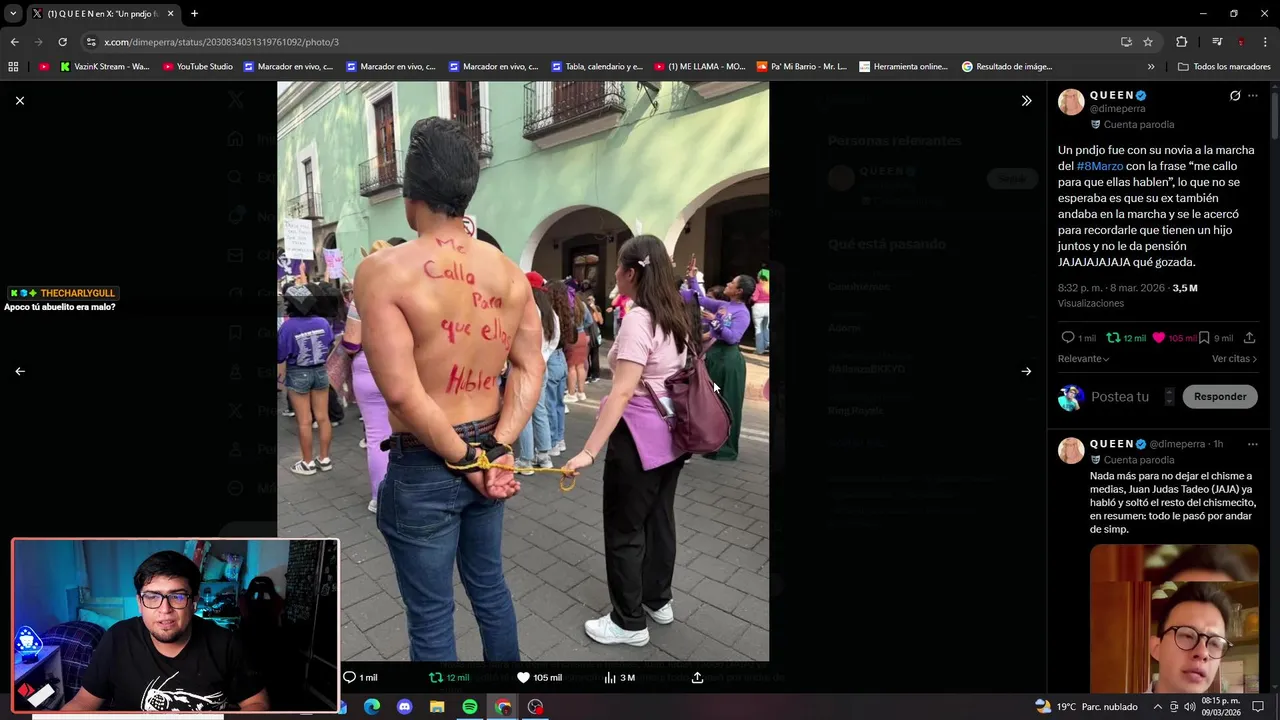Go back in browser history
The height and width of the screenshot is (720, 1280).
pos(14,42)
